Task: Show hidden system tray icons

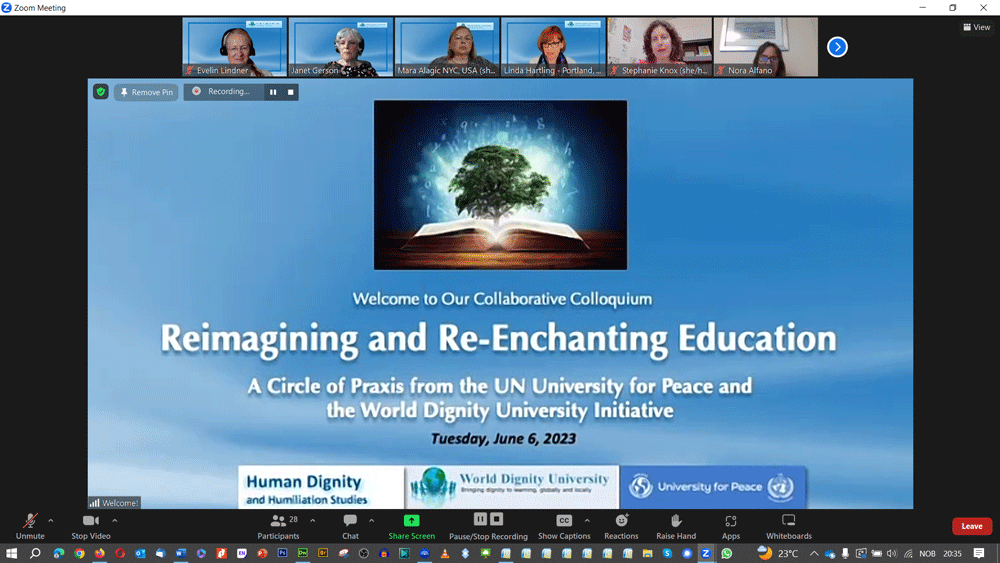Action: (x=814, y=553)
